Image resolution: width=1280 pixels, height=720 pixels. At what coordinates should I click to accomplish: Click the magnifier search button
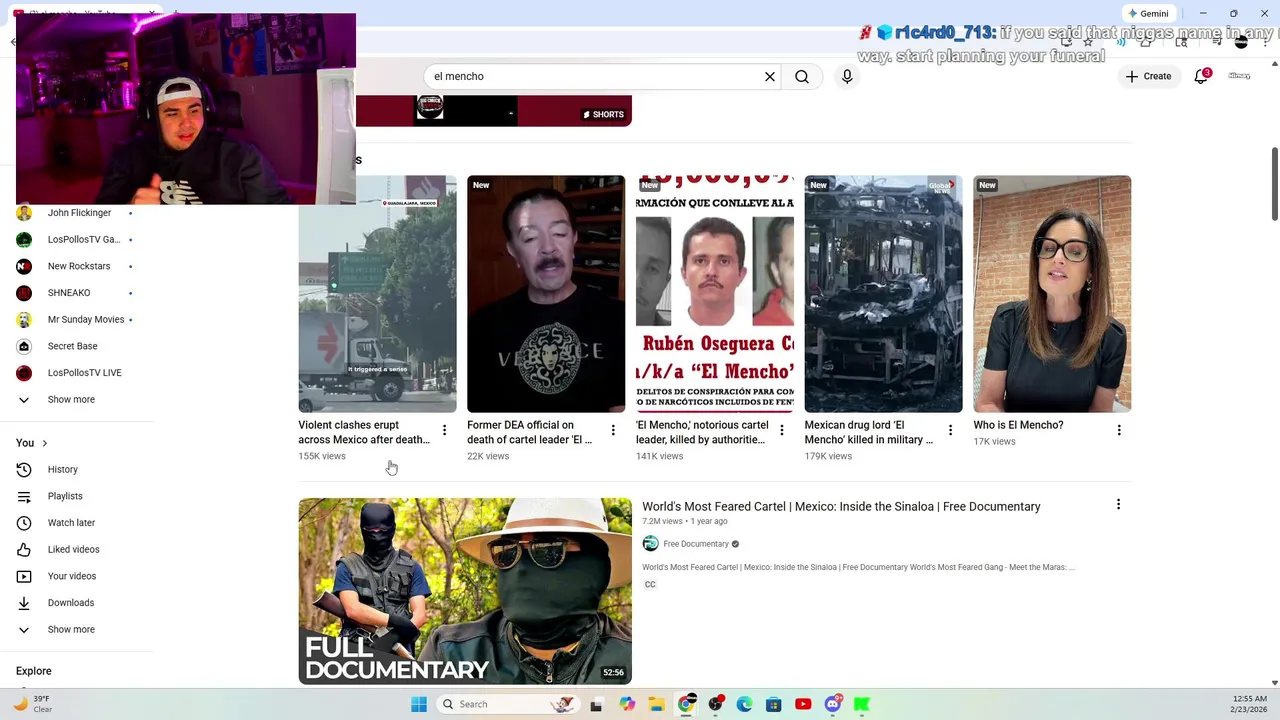802,77
